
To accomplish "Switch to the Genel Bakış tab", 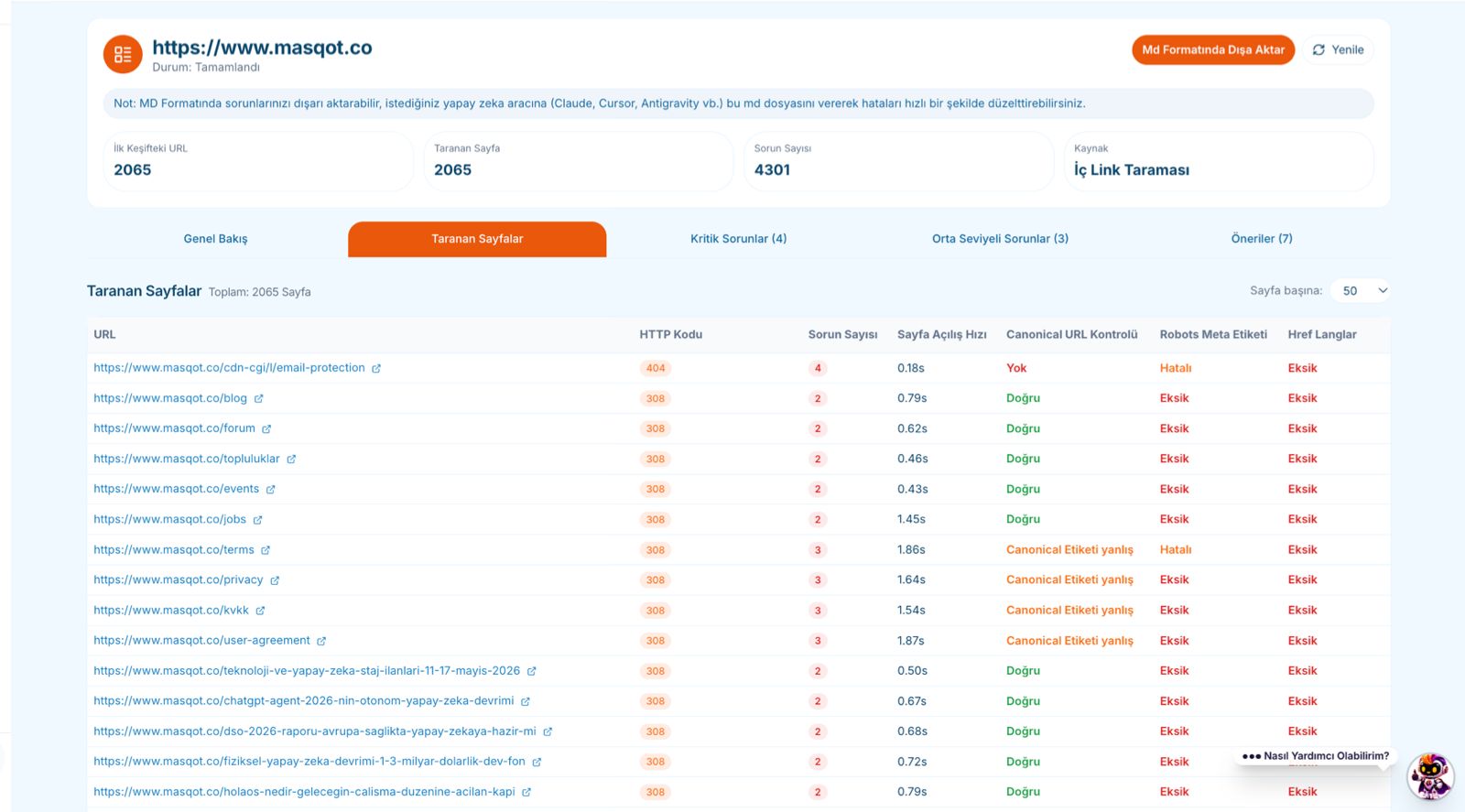I will (x=215, y=239).
